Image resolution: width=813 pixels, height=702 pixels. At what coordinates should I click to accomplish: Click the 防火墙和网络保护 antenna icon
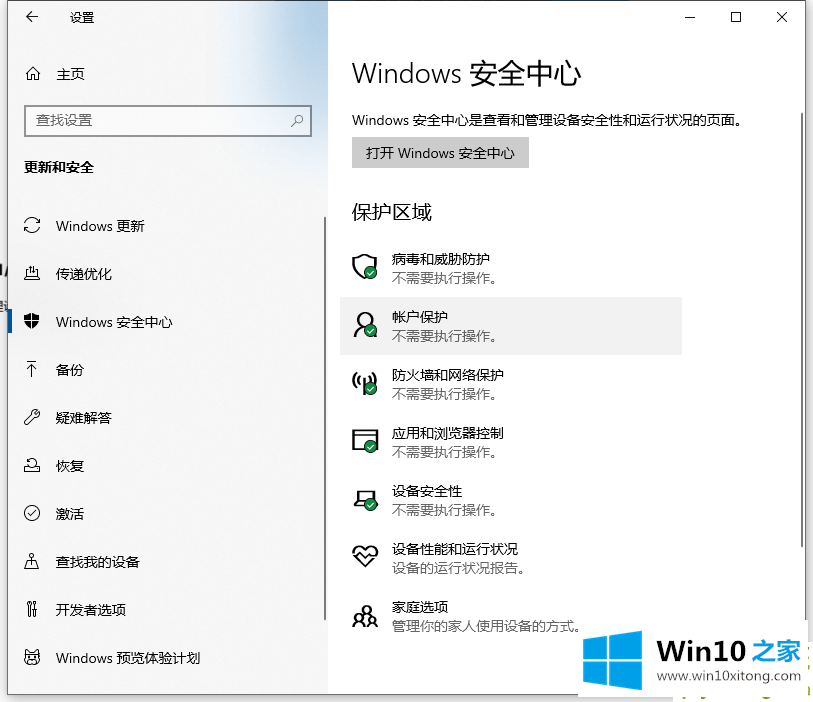365,383
